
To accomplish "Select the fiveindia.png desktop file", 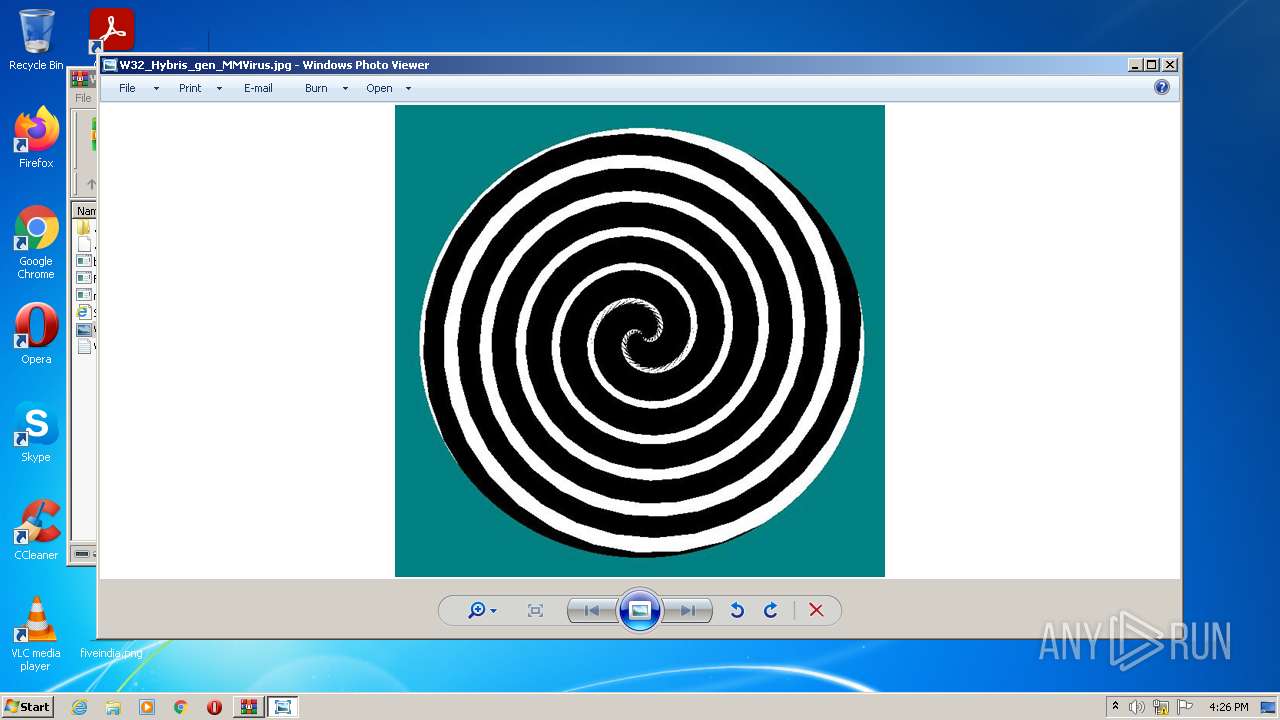I will (x=111, y=653).
